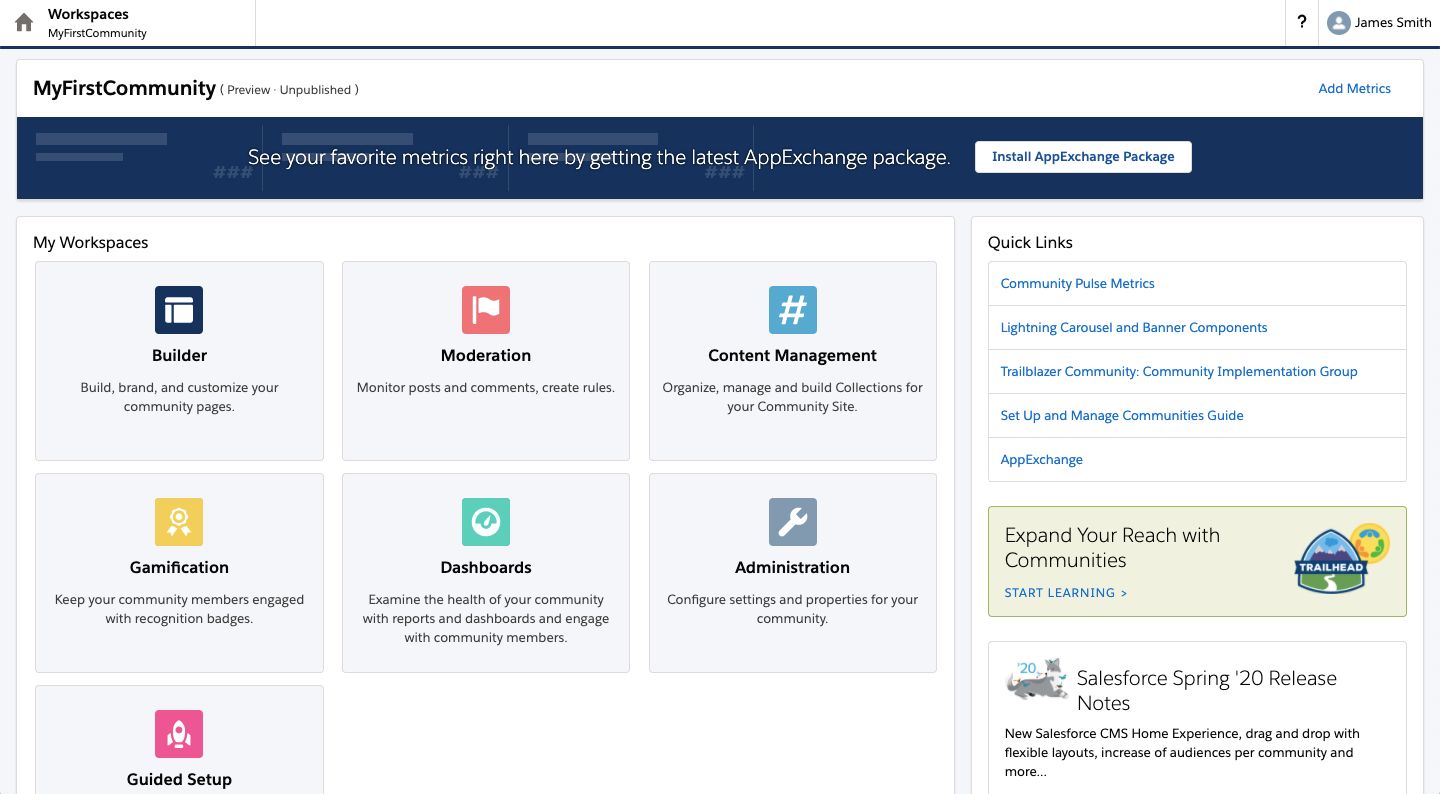Click the home icon in the header
The image size is (1440, 794).
(x=24, y=23)
